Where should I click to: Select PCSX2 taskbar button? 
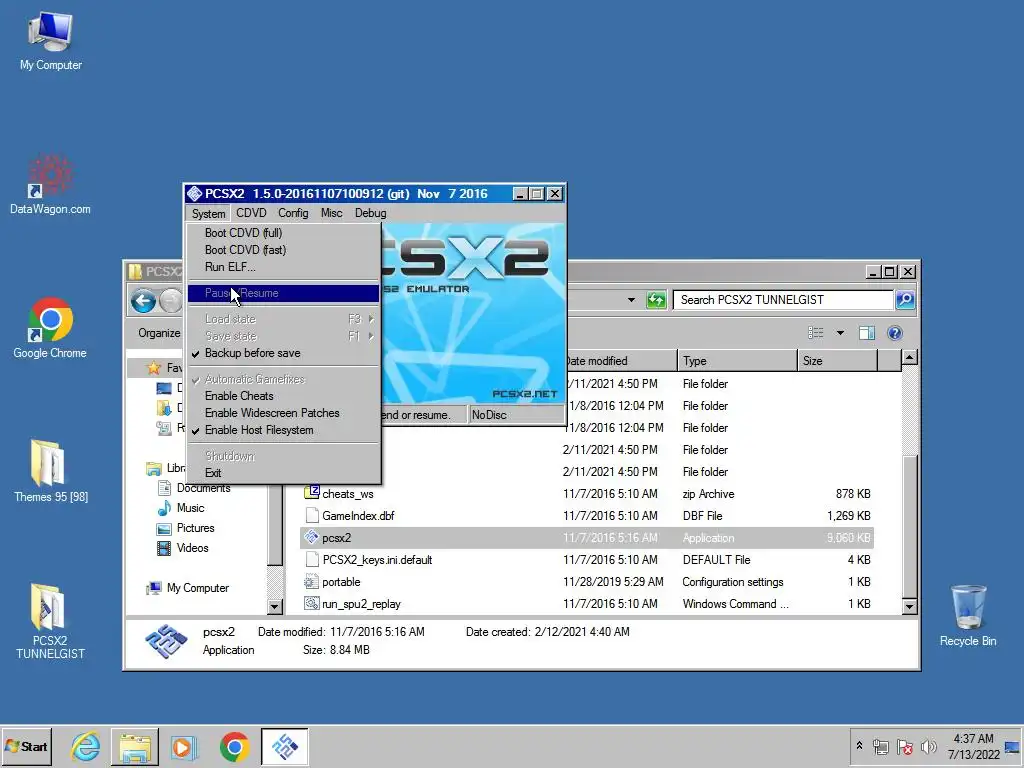[285, 746]
